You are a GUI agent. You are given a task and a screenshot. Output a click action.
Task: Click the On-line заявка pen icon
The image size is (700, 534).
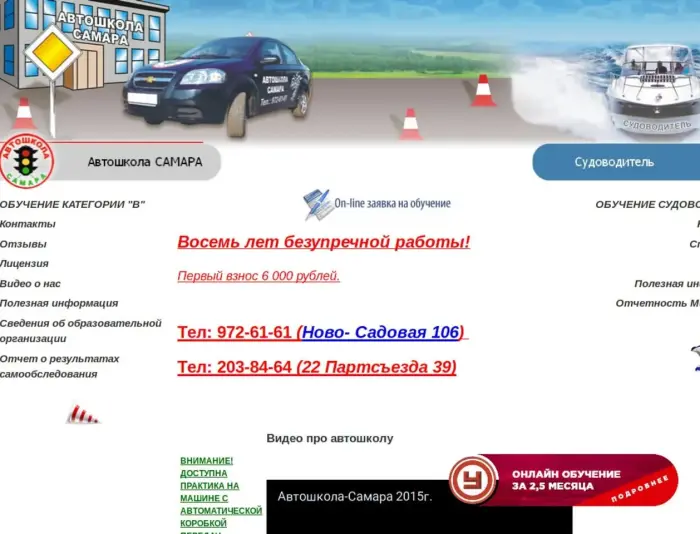[317, 204]
